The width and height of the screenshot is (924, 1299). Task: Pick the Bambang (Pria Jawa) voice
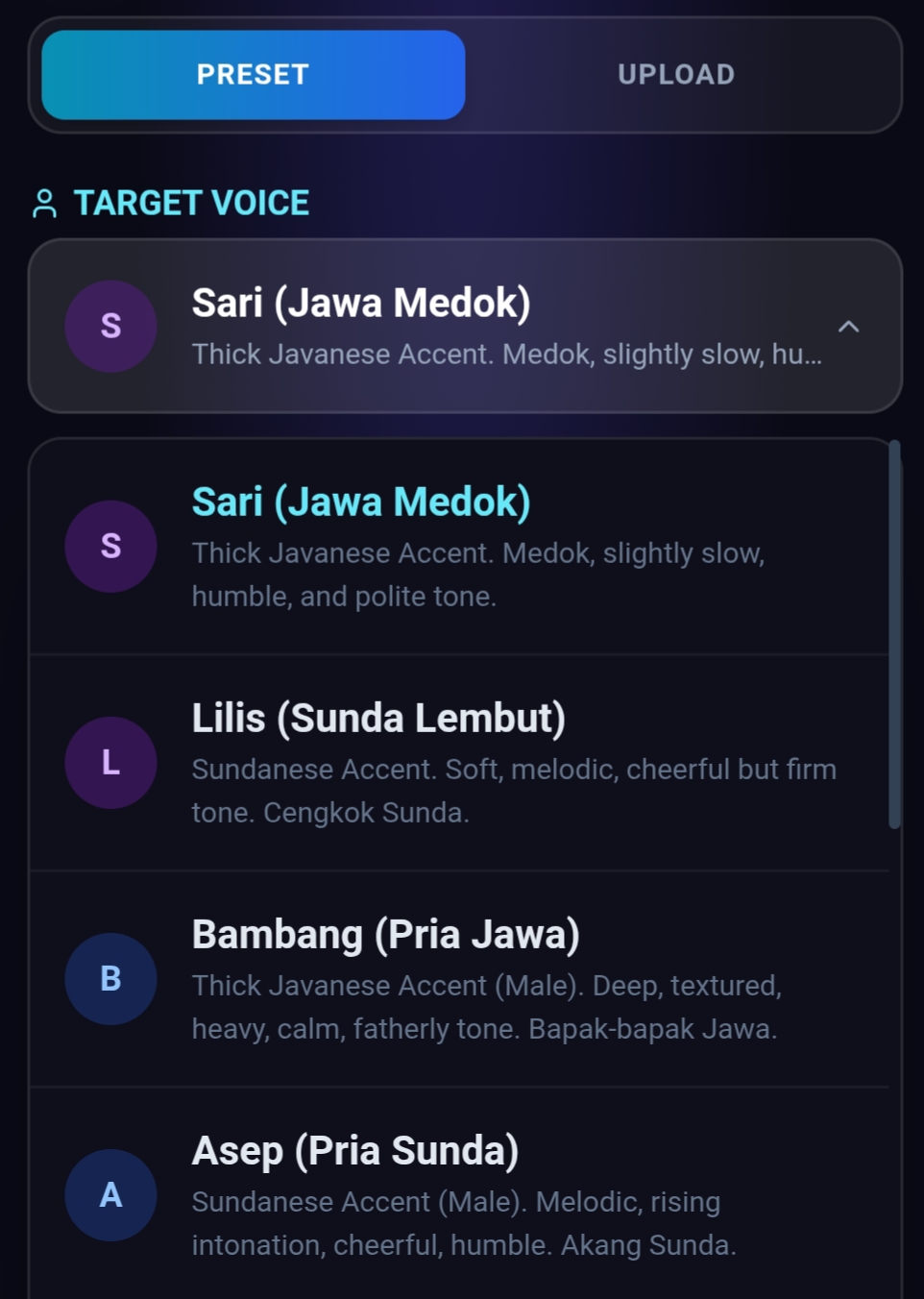tap(385, 935)
